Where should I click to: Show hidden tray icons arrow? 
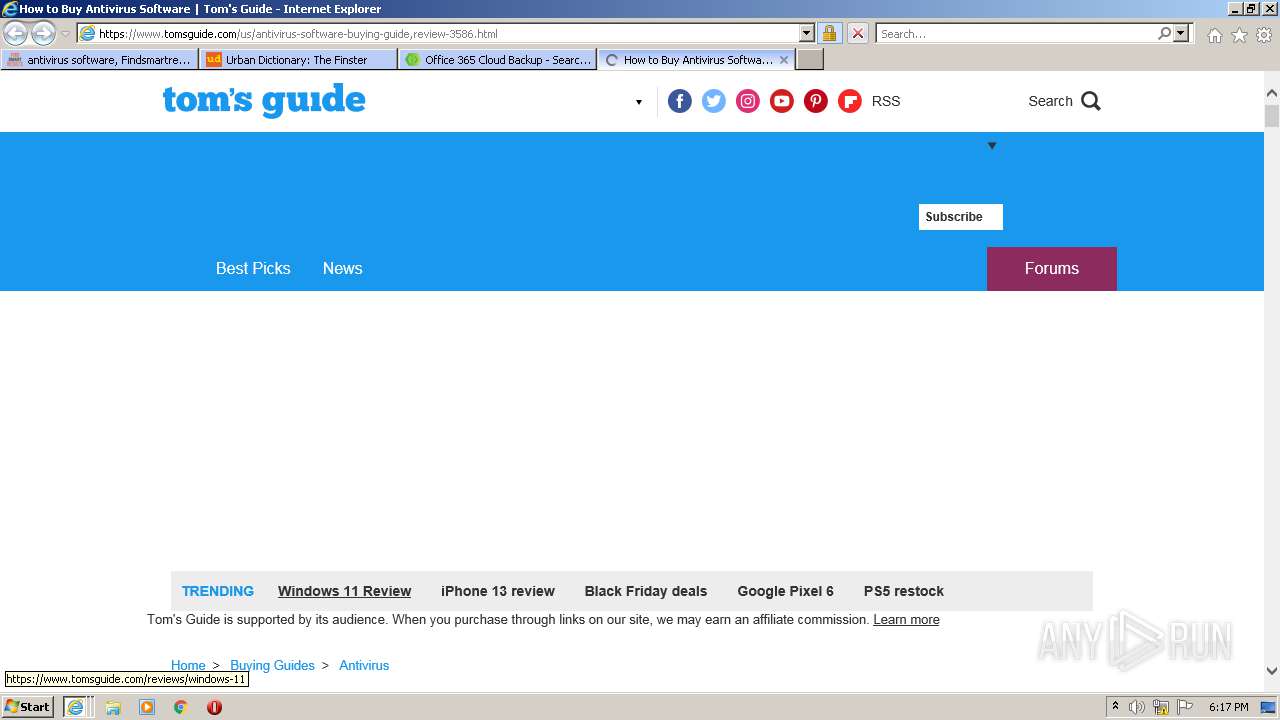1115,707
